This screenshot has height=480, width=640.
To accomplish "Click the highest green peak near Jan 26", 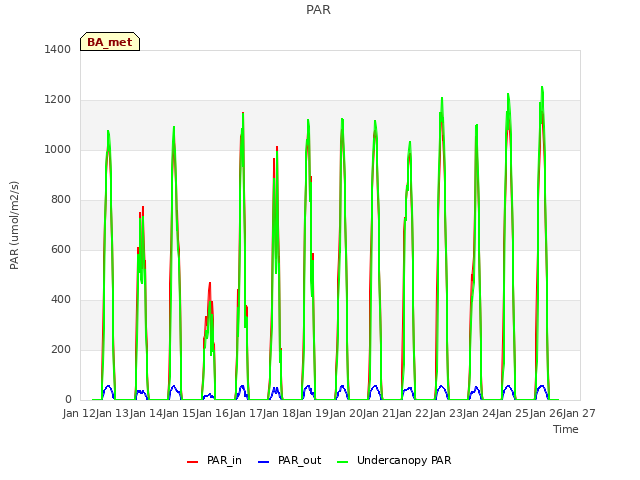I will 542,88.
